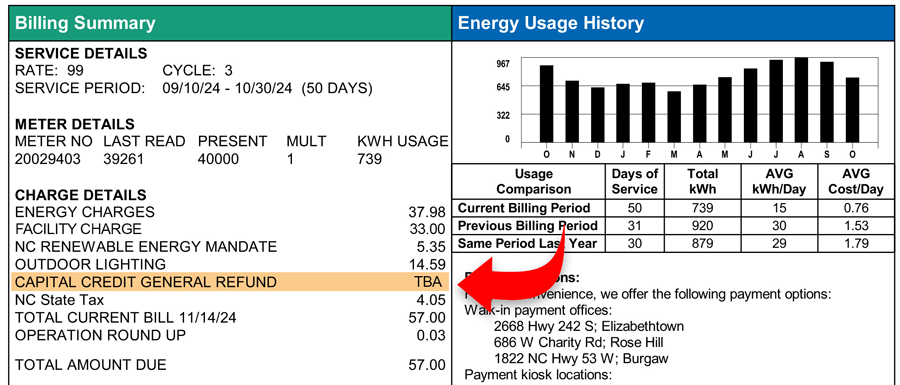Click the FACILITY CHARGE amount 33.00
The width and height of the screenshot is (900, 385).
(x=426, y=230)
